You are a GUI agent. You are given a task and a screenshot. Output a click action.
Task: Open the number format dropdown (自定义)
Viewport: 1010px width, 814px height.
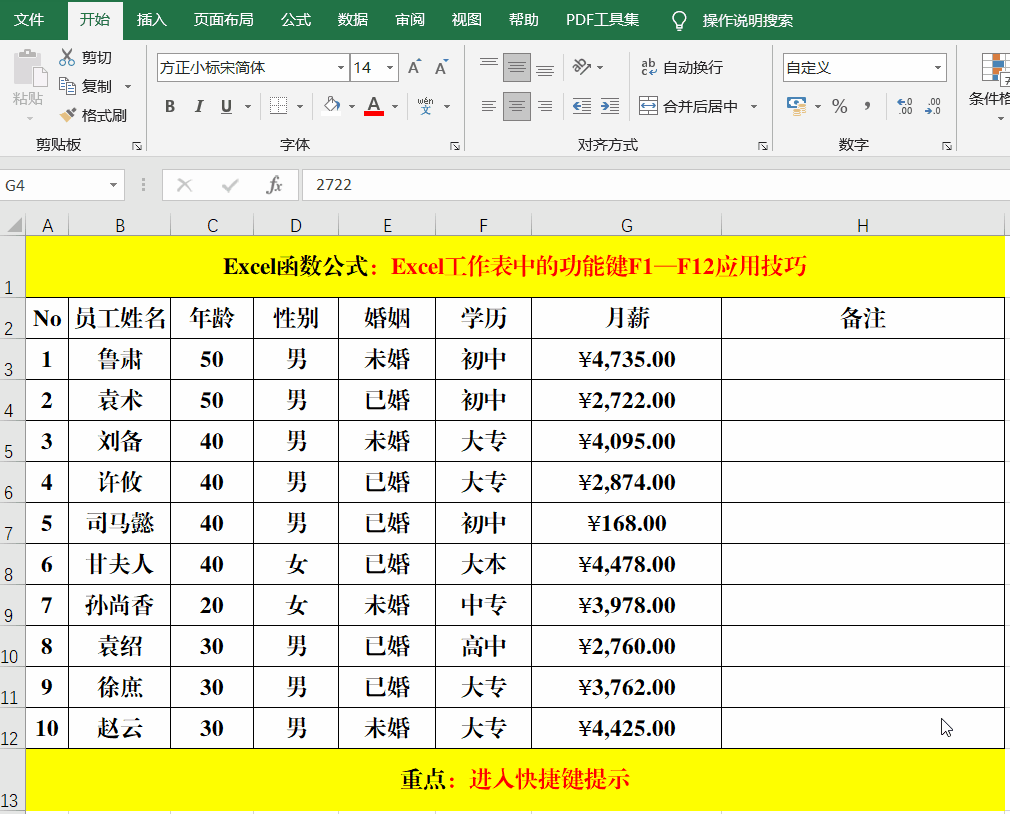point(938,68)
